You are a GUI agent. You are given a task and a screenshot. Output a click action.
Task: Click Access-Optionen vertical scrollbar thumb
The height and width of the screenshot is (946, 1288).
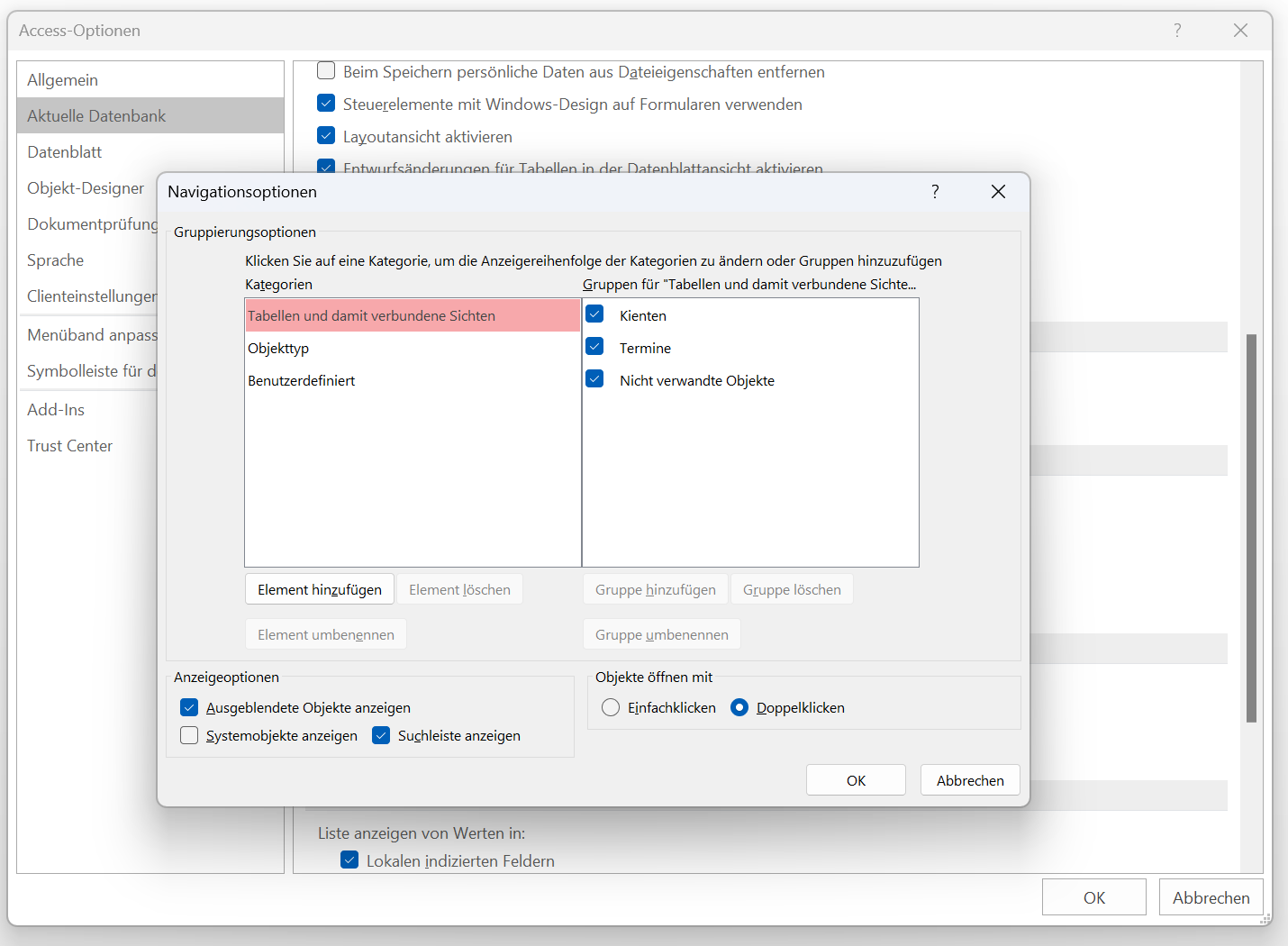pyautogui.click(x=1251, y=528)
